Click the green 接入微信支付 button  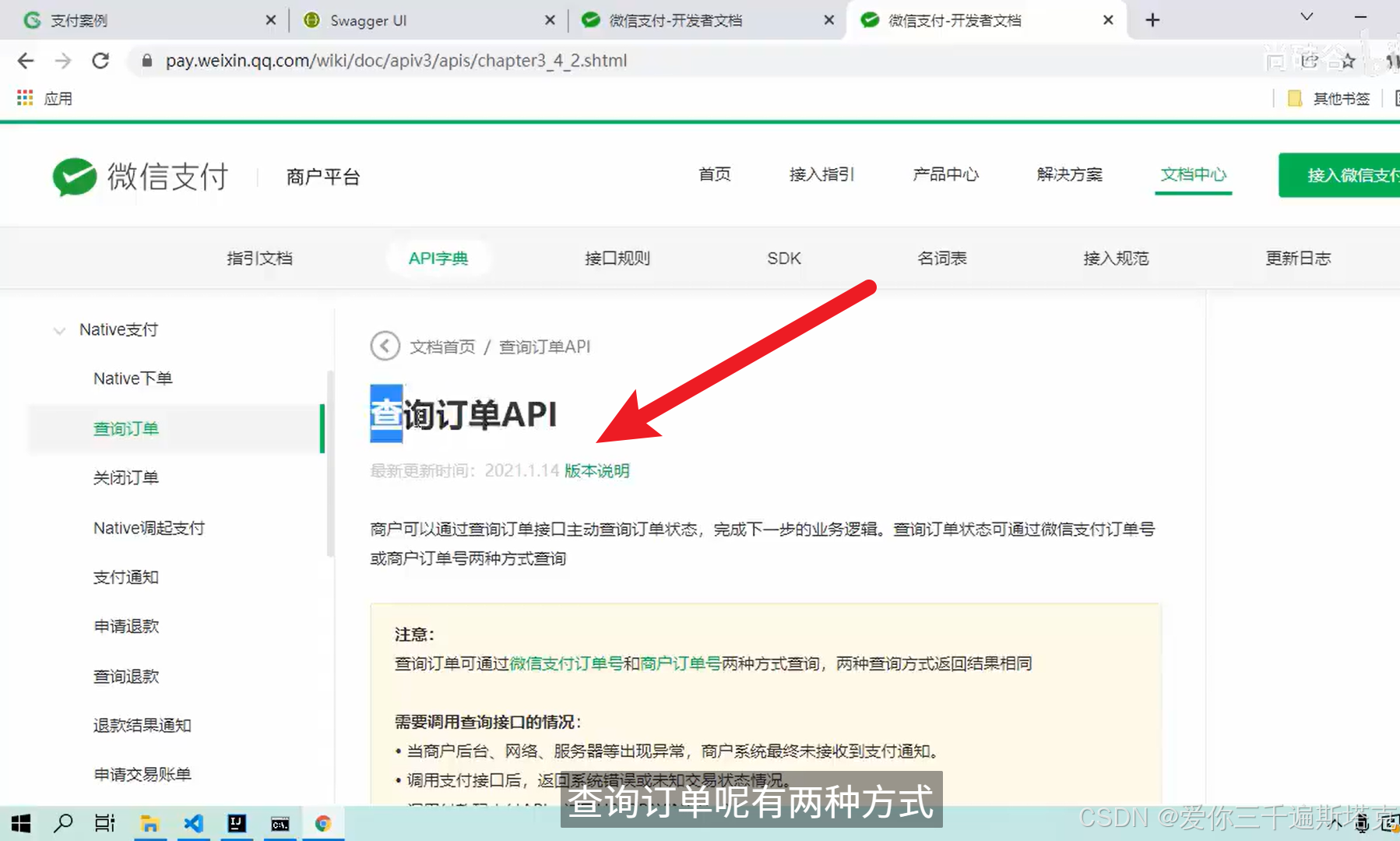pos(1339,175)
